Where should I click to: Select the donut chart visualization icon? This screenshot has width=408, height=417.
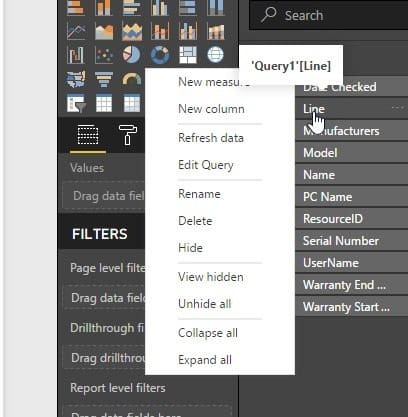point(160,55)
